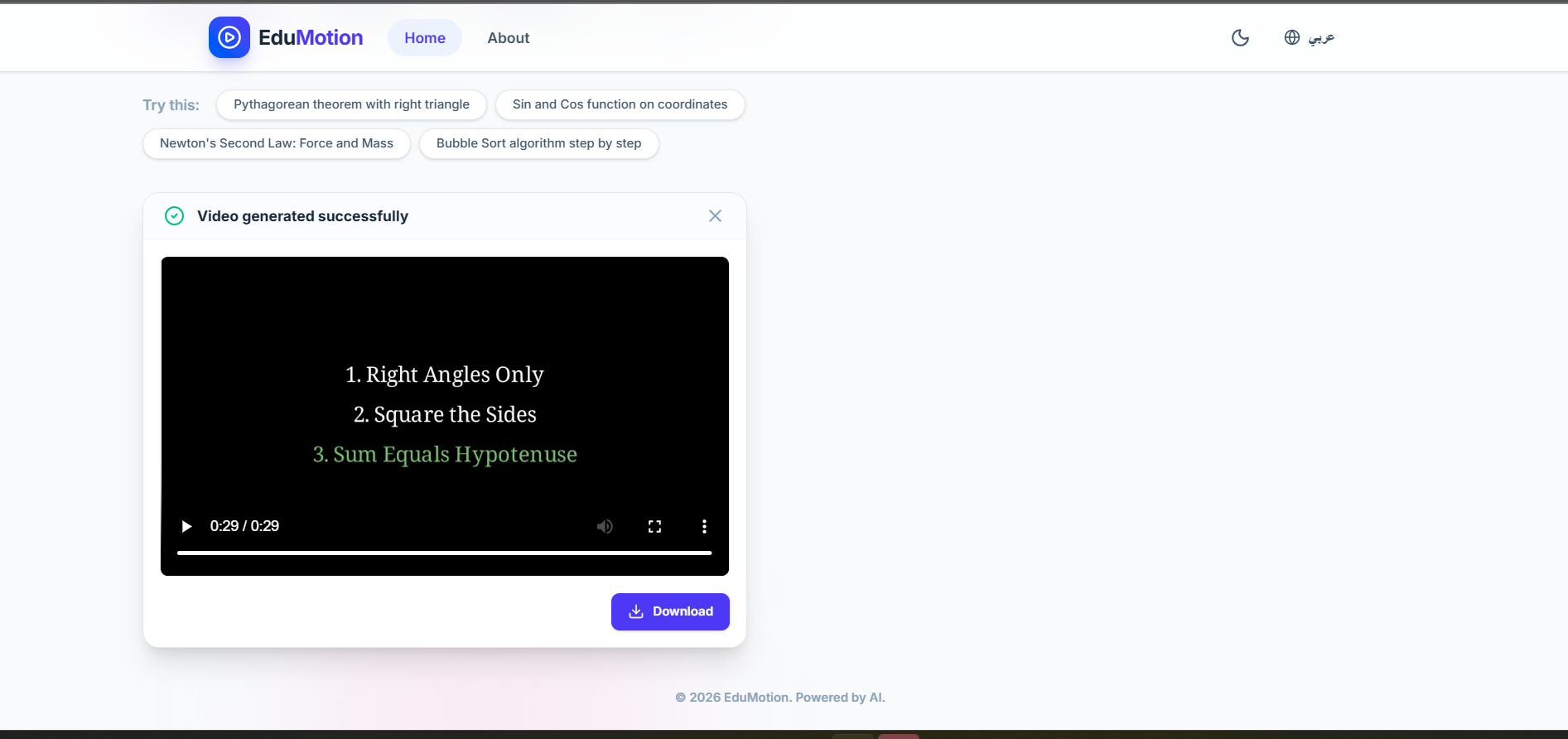Screen dimensions: 1568x739
Task: Enter video fullscreen mode
Action: click(x=654, y=526)
